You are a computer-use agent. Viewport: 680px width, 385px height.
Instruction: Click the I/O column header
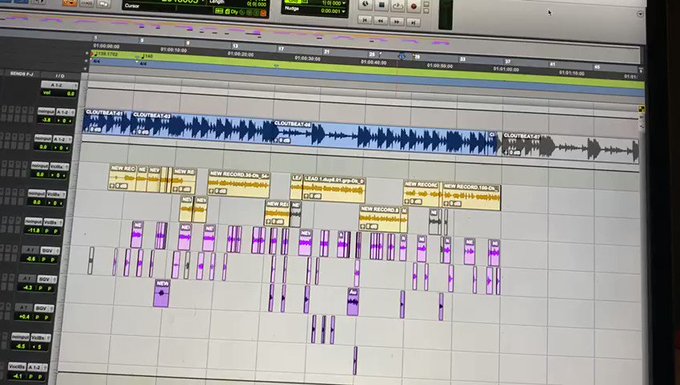(60, 76)
